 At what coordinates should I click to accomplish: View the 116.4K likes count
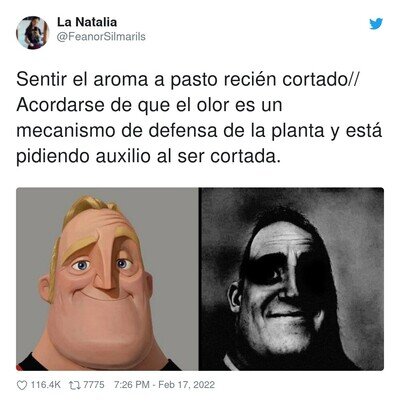coord(46,385)
